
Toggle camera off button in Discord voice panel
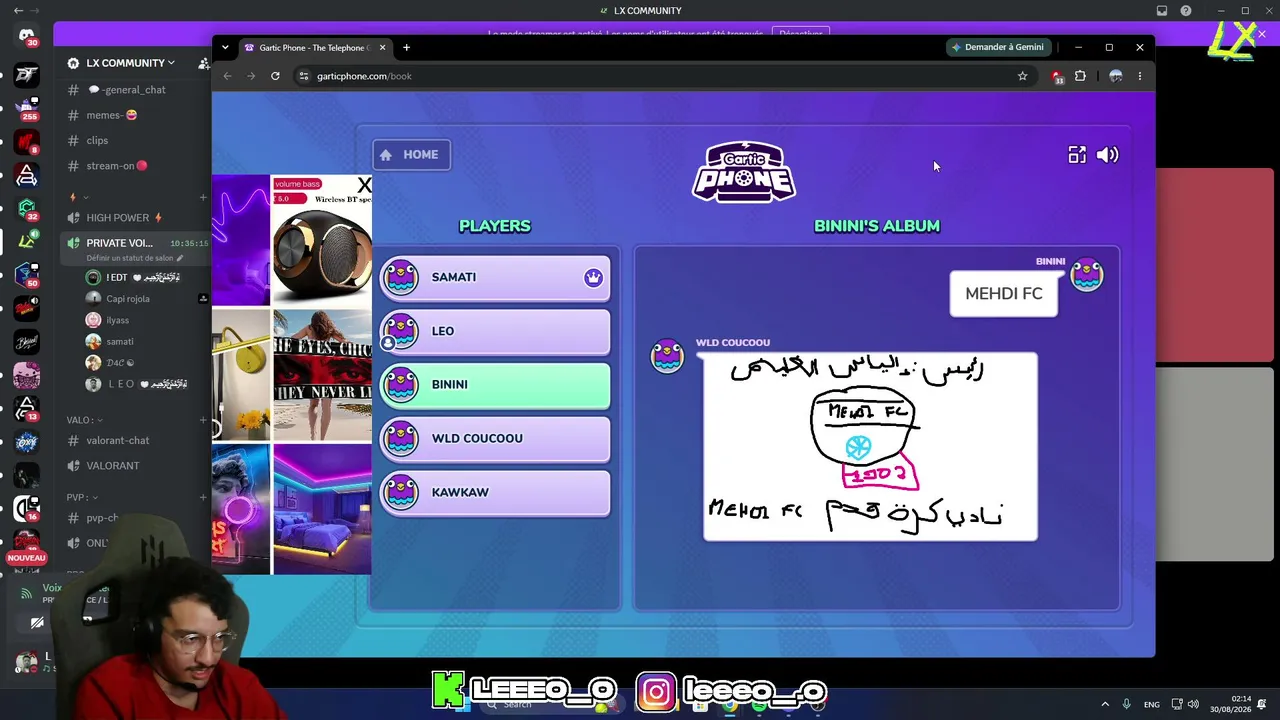click(37, 623)
